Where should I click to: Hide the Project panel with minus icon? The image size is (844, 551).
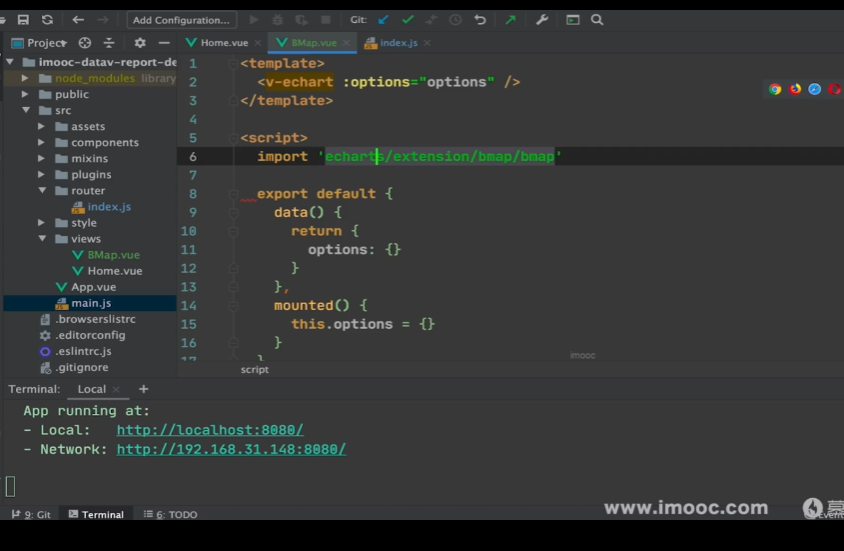tap(164, 43)
